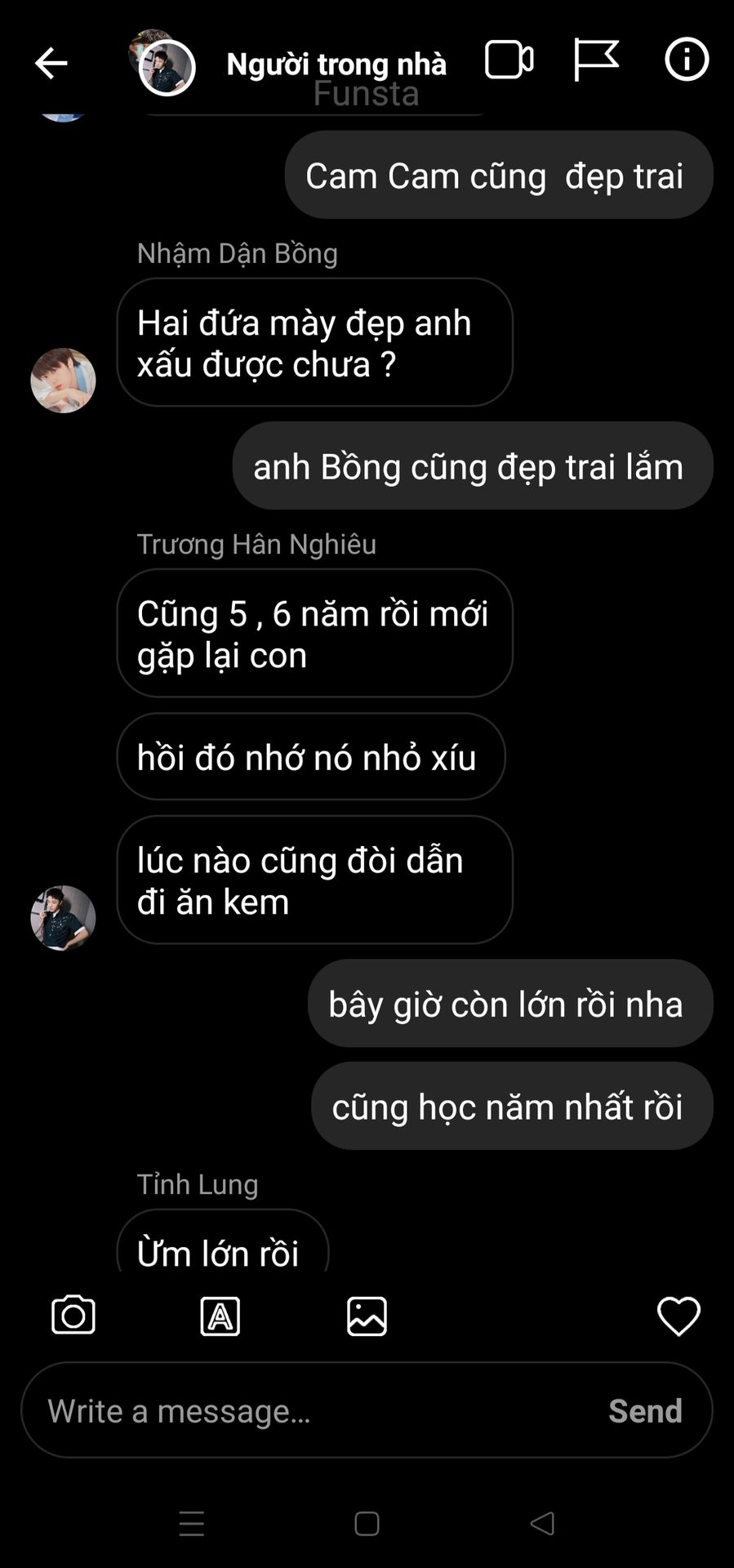Select the message 'Cam Cam cũng đẹp trai'
This screenshot has height=1568, width=734.
pos(499,175)
